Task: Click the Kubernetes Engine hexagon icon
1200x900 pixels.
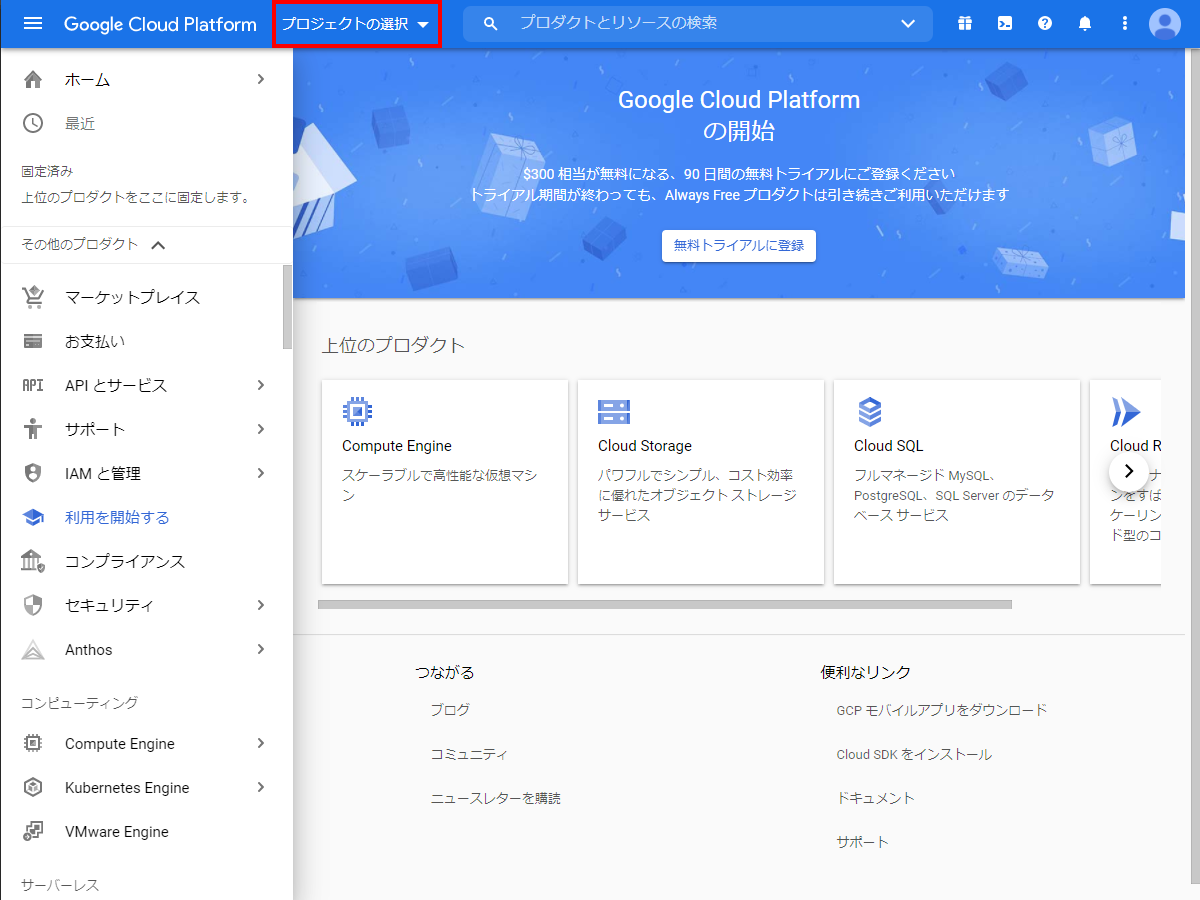Action: 33,787
